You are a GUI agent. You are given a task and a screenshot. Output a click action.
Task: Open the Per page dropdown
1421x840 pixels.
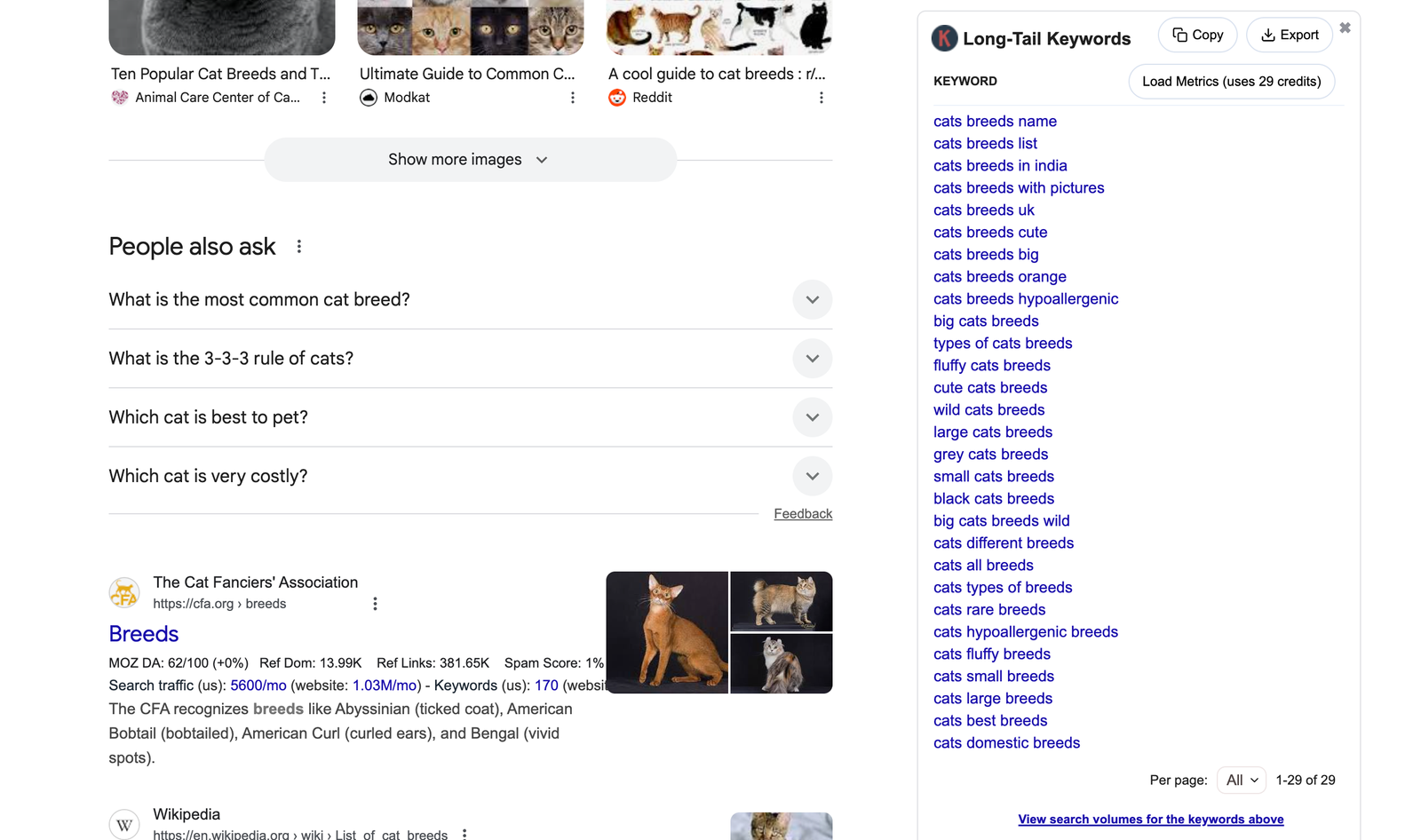pyautogui.click(x=1242, y=781)
